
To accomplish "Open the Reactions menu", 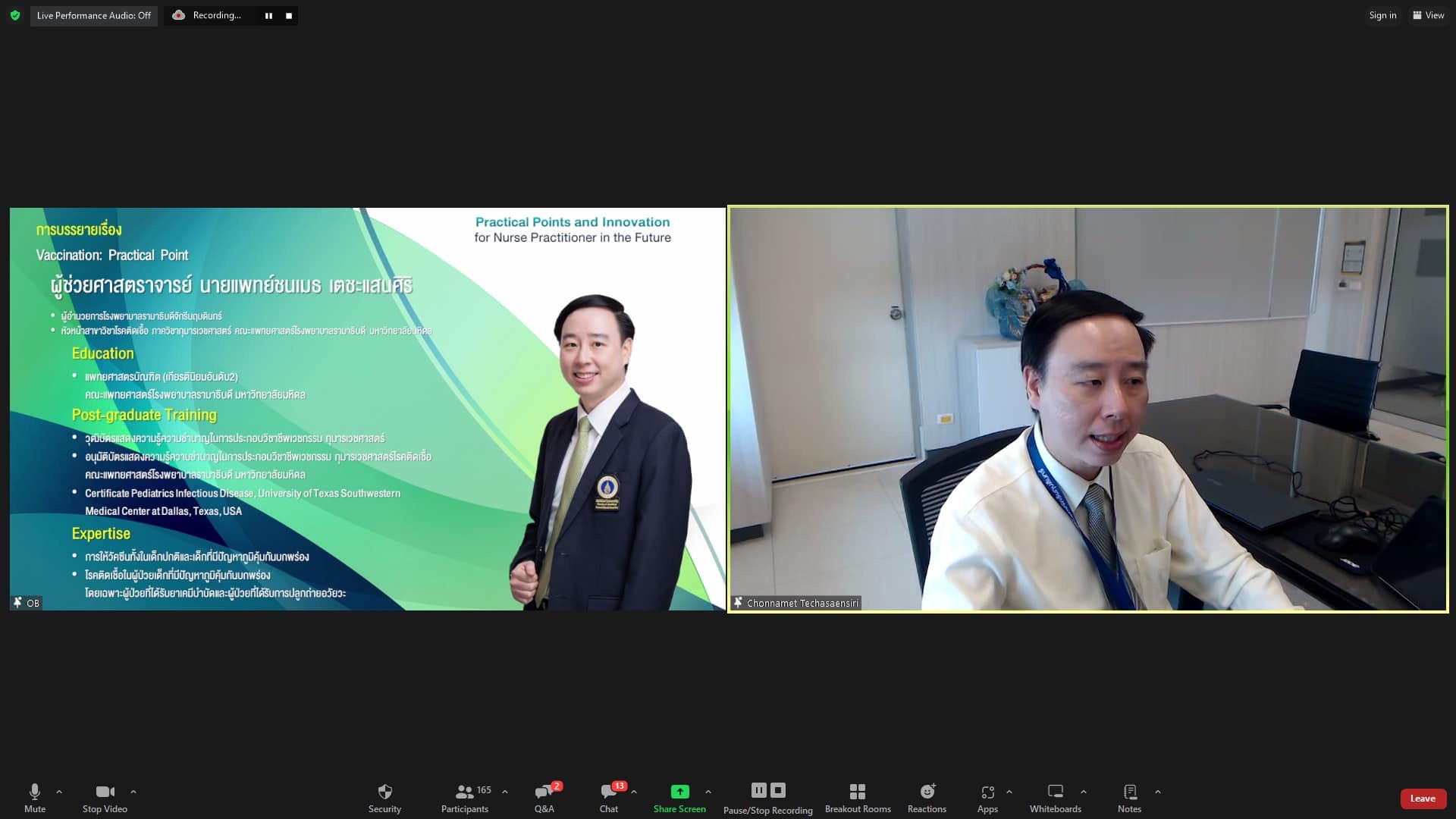I will pyautogui.click(x=927, y=798).
